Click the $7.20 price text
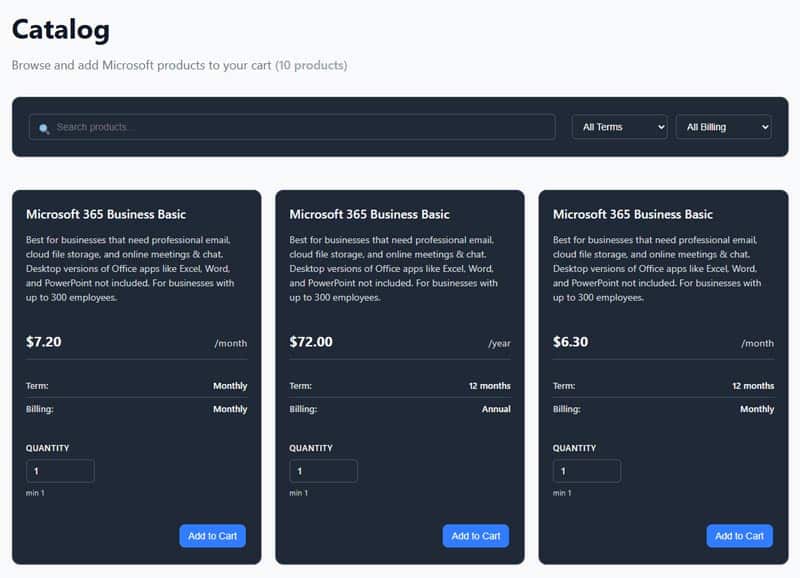Image resolution: width=800 pixels, height=578 pixels. pos(44,342)
